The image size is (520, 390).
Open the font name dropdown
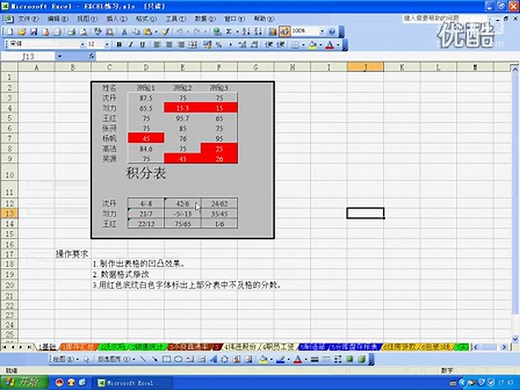click(x=83, y=44)
